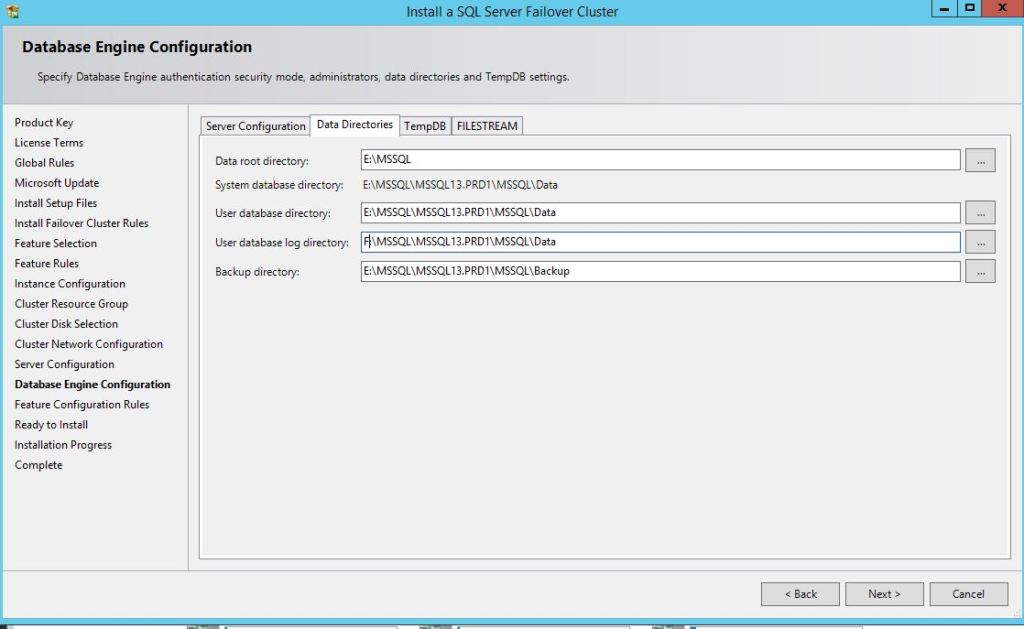Browse for the Data root directory
Viewport: 1024px width, 629px height.
980,160
